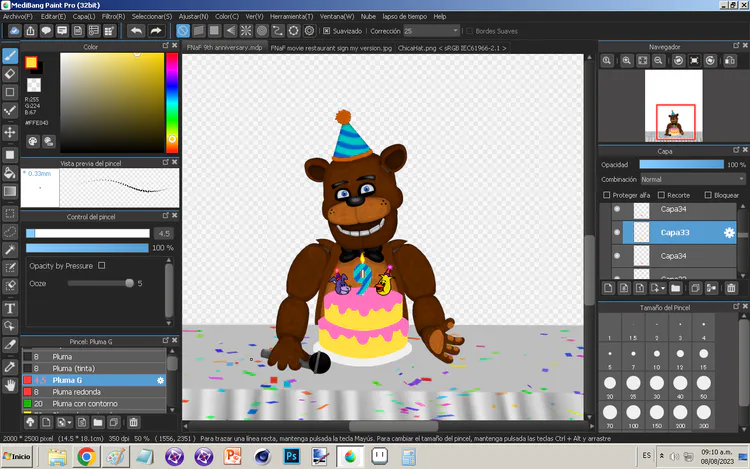This screenshot has height=469, width=750.
Task: Enable Opacity by Pressure checkbox
Action: (x=101, y=265)
